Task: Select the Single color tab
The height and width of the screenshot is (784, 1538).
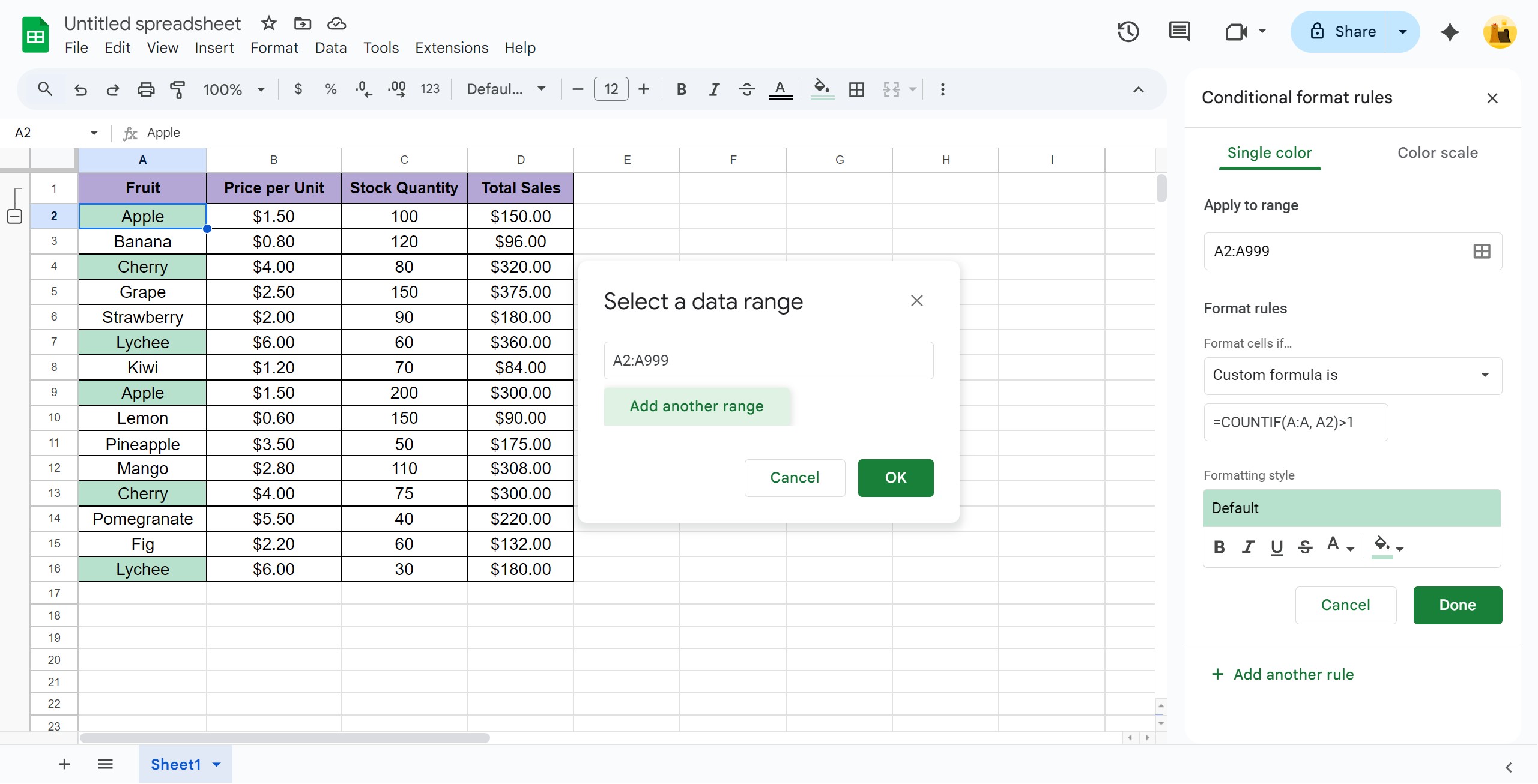Action: [1270, 153]
